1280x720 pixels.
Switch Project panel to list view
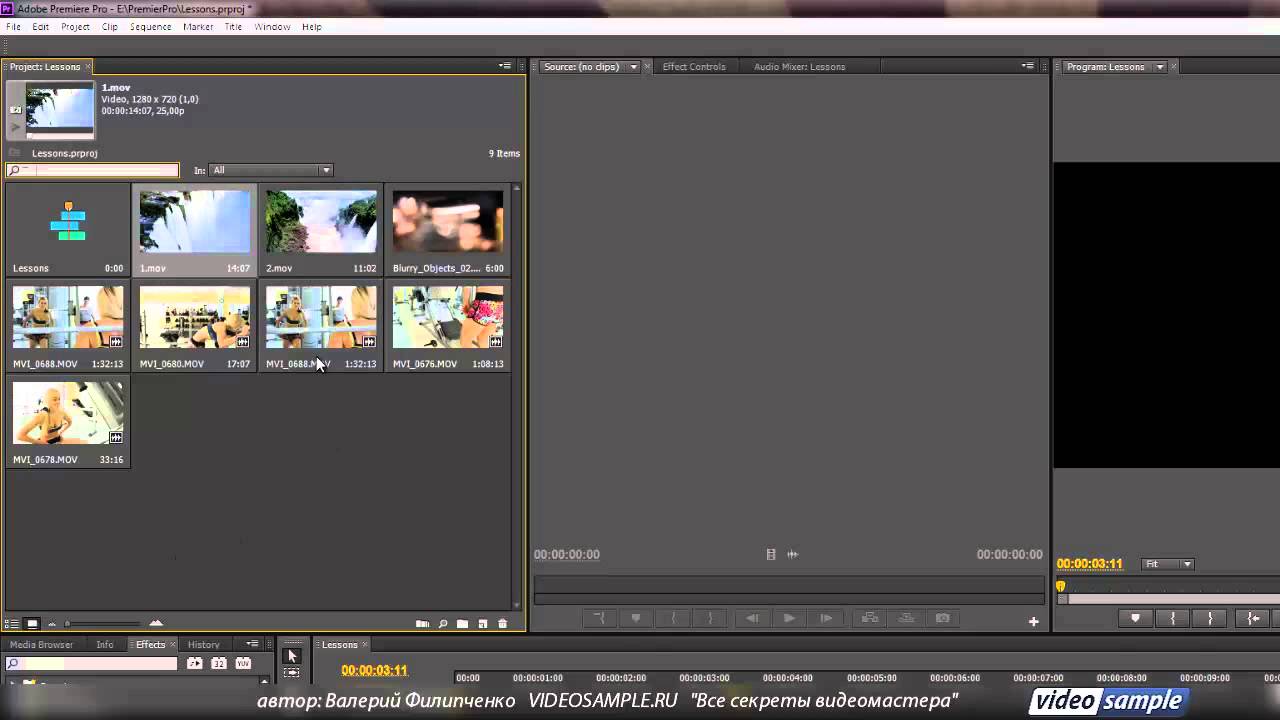pos(13,623)
